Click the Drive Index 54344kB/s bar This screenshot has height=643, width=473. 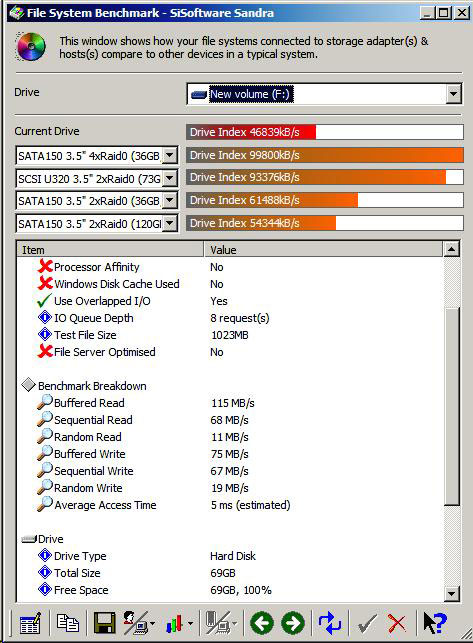pyautogui.click(x=324, y=223)
